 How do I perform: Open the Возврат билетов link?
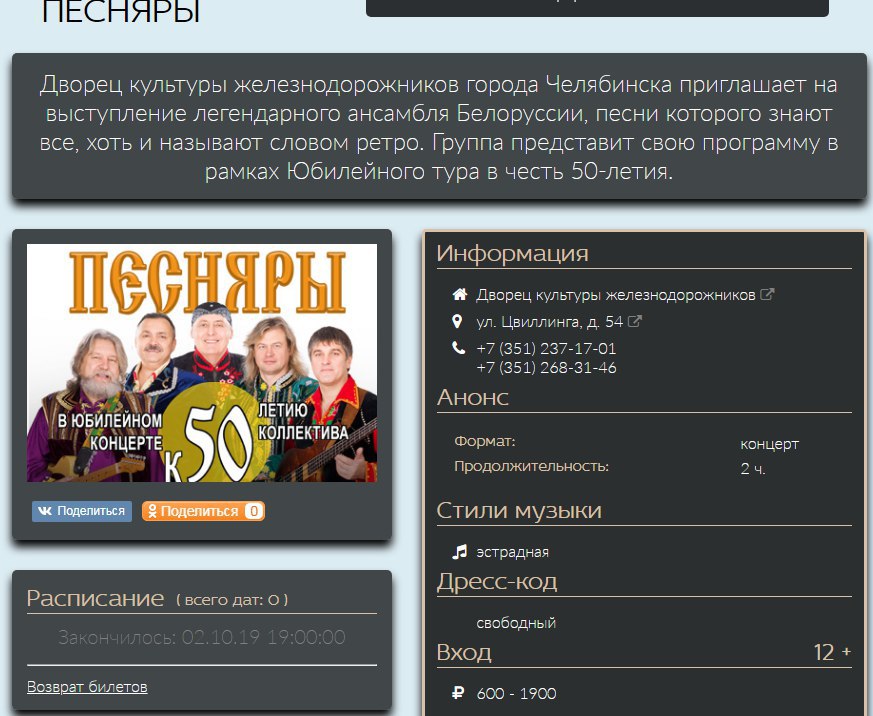tap(87, 687)
